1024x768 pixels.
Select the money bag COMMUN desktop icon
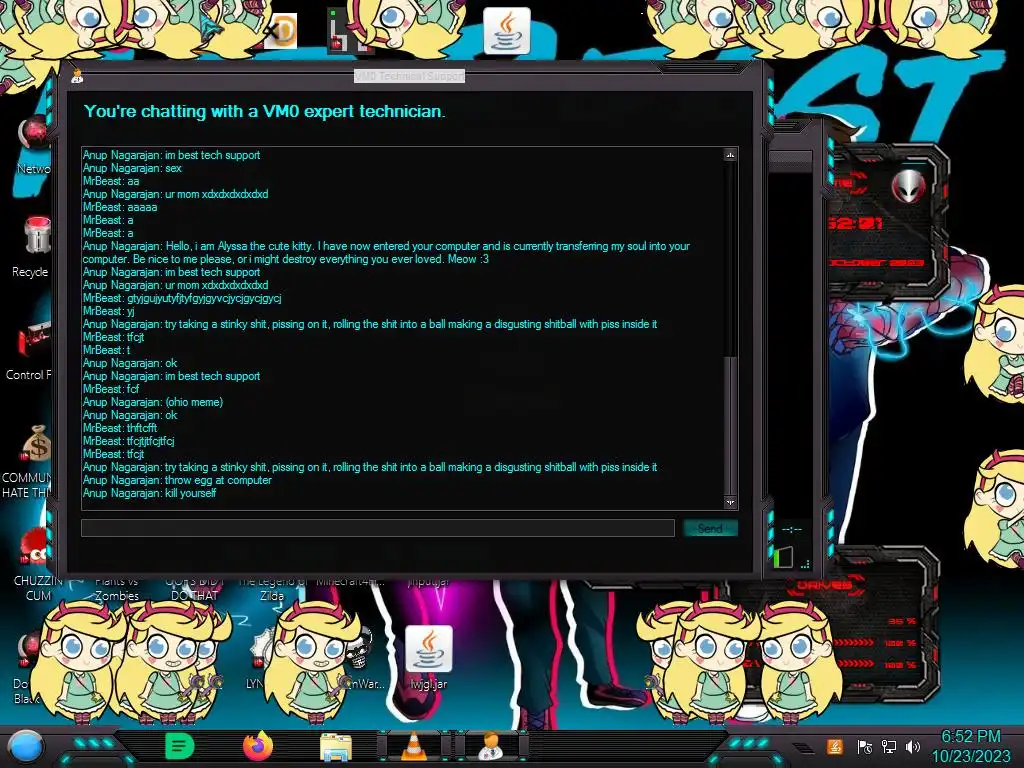(x=30, y=461)
